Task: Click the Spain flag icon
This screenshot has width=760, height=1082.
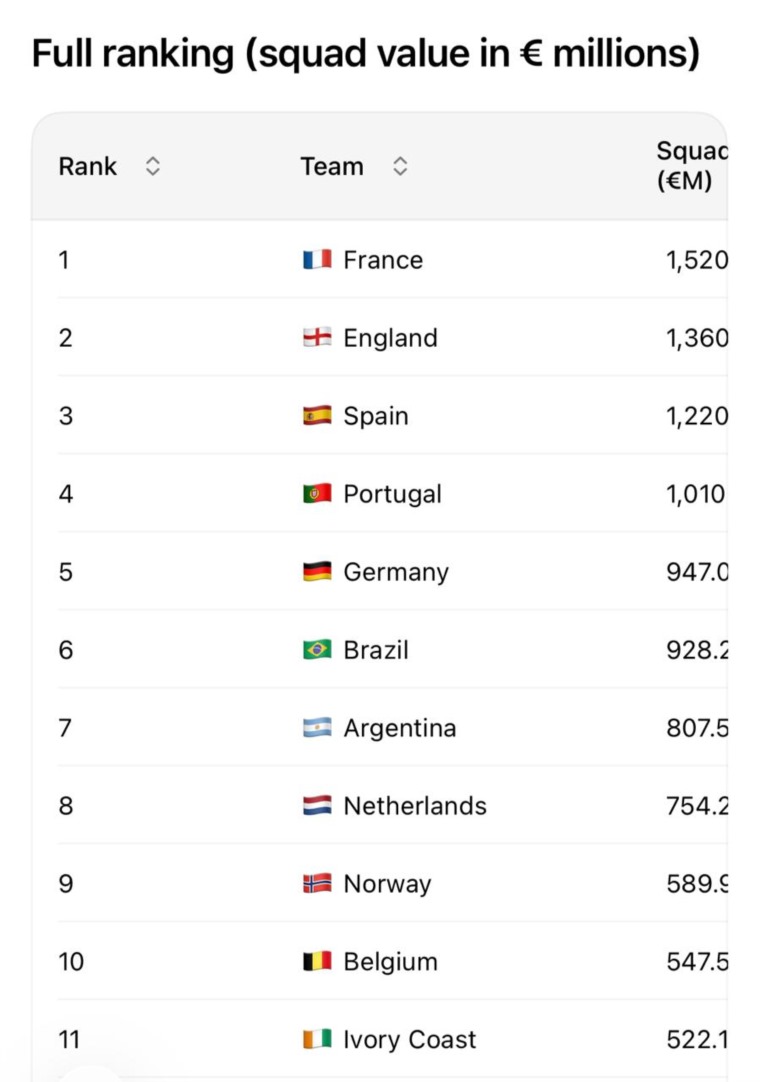Action: pyautogui.click(x=317, y=415)
